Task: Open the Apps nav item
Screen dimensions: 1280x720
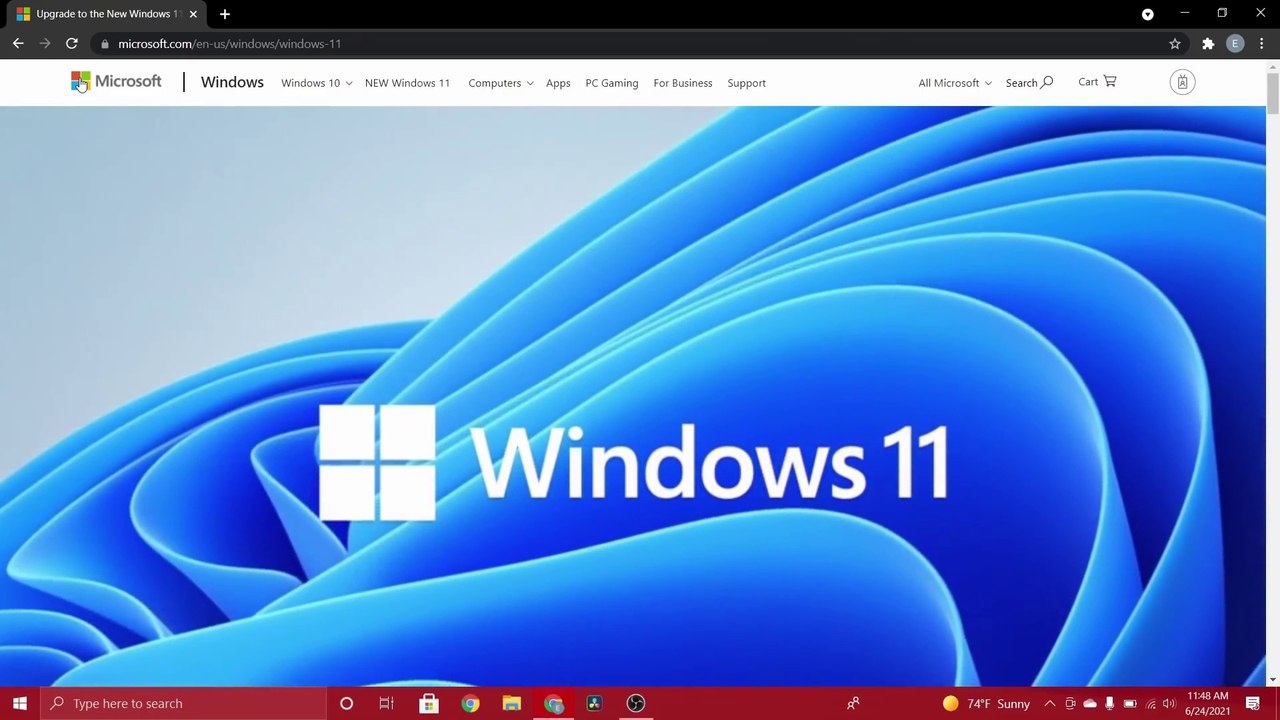Action: (x=558, y=83)
